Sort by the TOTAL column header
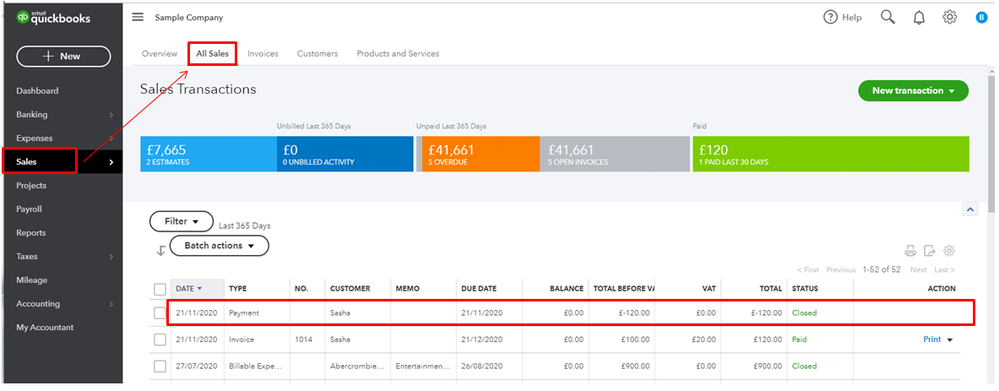This screenshot has height=391, width=999. pyautogui.click(x=770, y=288)
